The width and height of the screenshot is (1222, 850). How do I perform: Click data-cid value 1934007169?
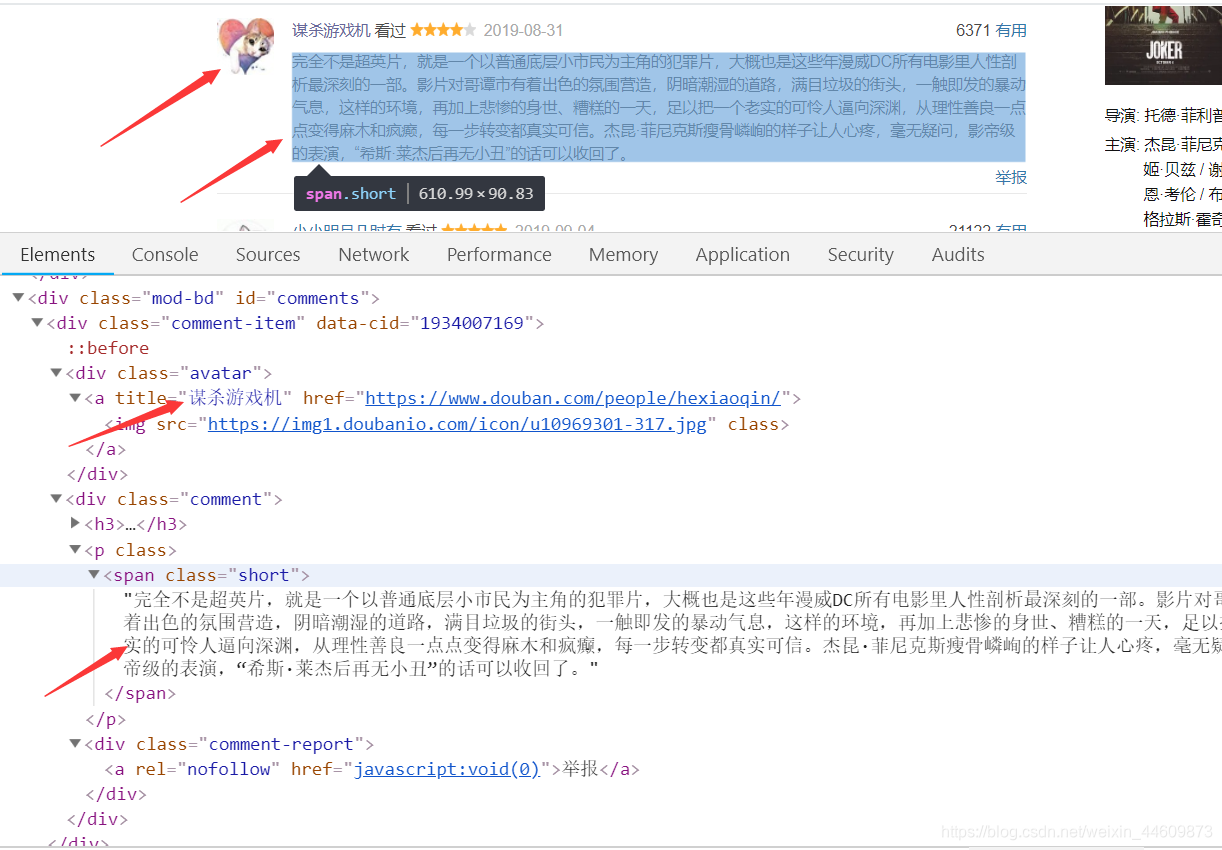472,323
